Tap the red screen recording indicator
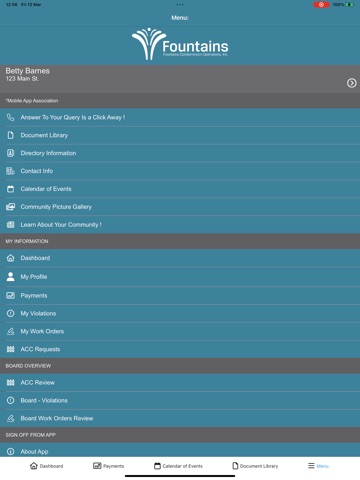Image resolution: width=360 pixels, height=480 pixels. pyautogui.click(x=321, y=5)
